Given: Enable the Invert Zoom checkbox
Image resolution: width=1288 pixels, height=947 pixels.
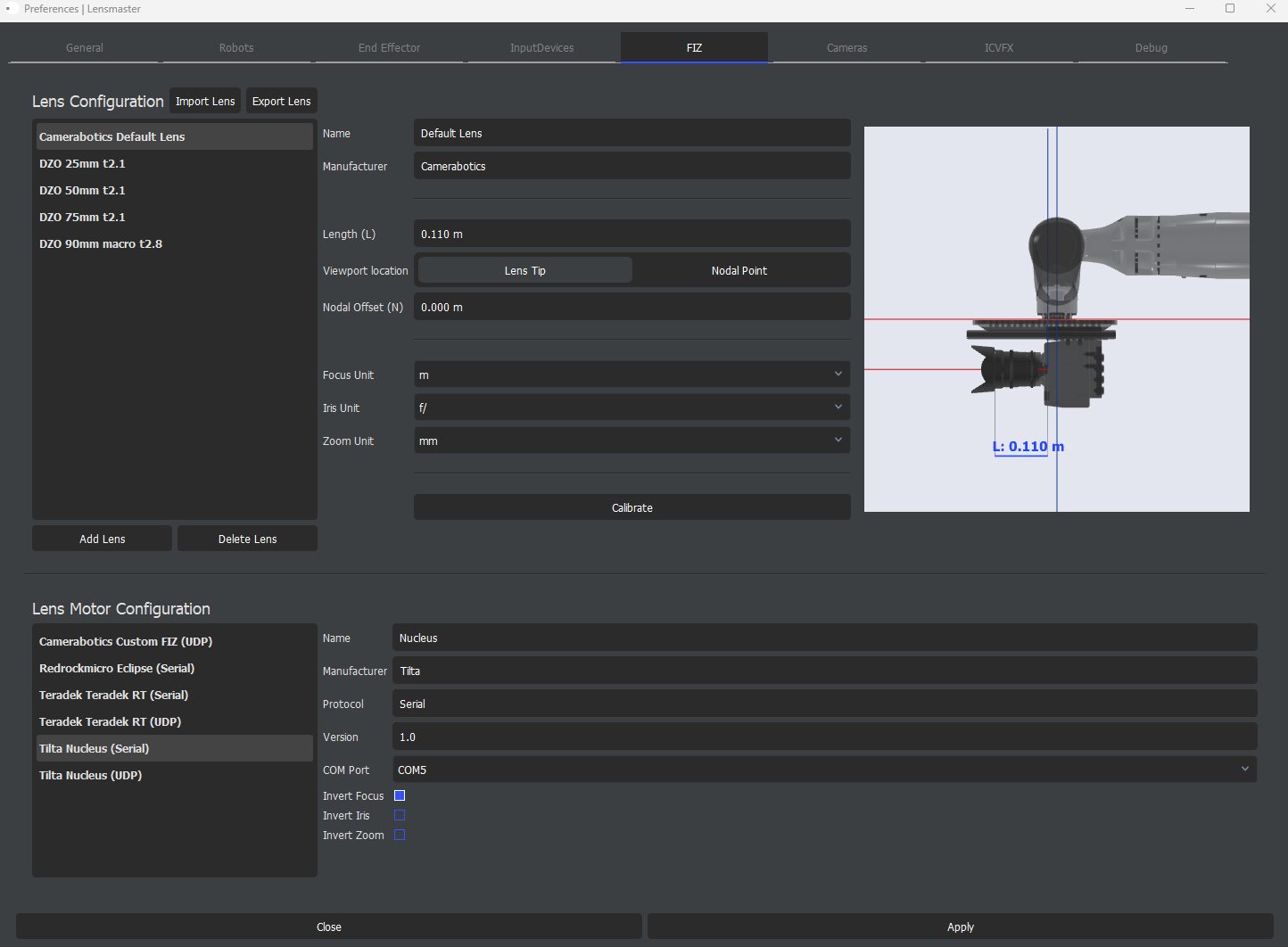Looking at the screenshot, I should pyautogui.click(x=400, y=835).
